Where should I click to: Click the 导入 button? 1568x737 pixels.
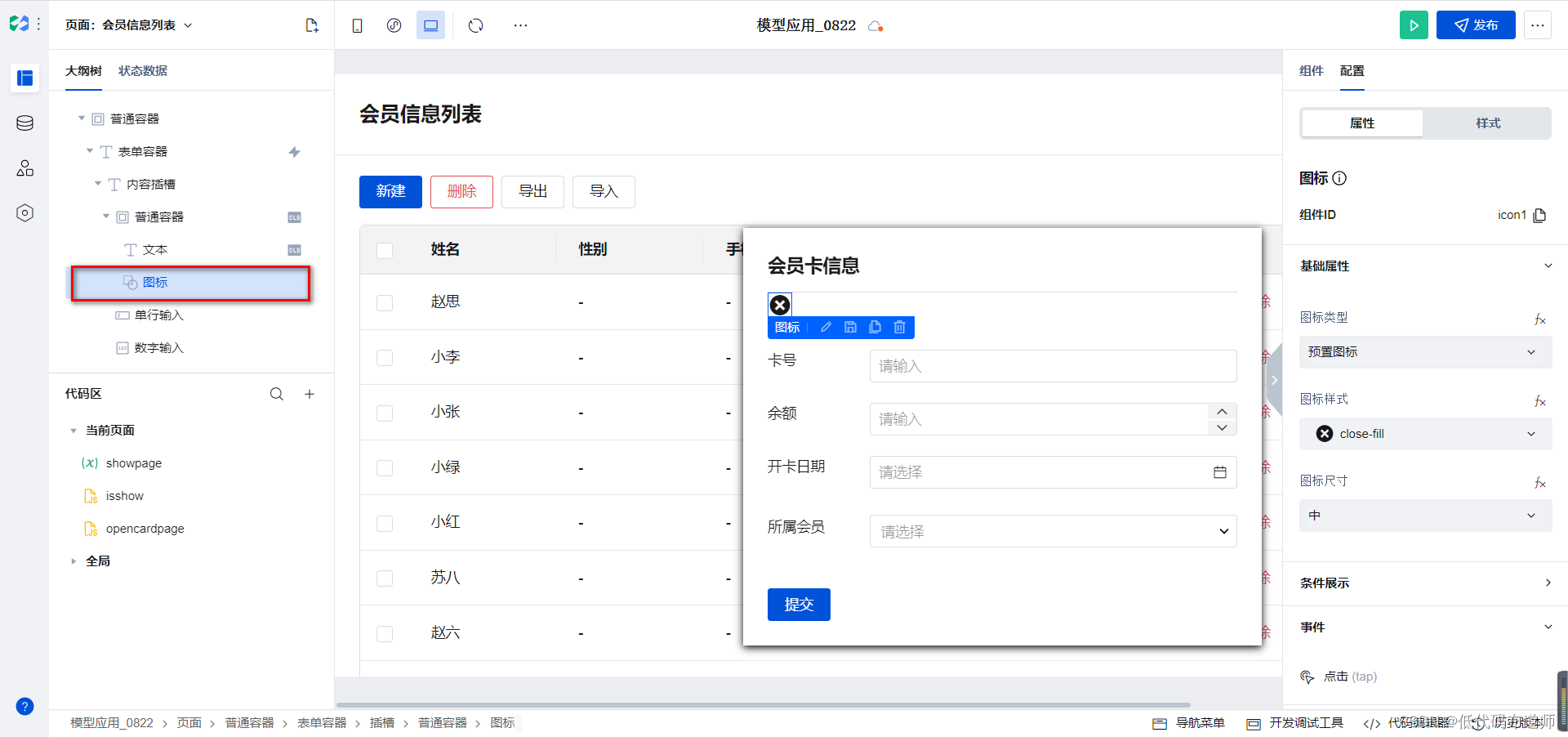(604, 191)
